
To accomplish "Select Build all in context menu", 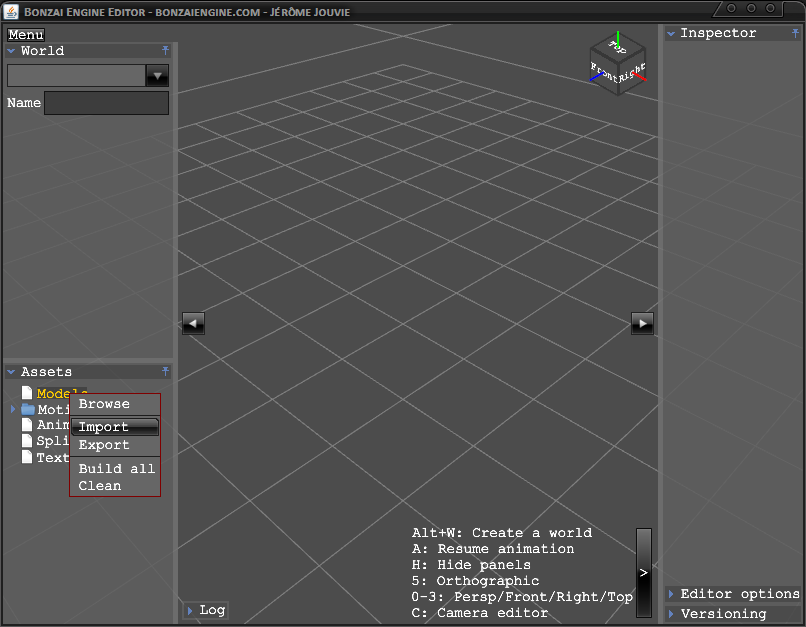I will (x=116, y=468).
